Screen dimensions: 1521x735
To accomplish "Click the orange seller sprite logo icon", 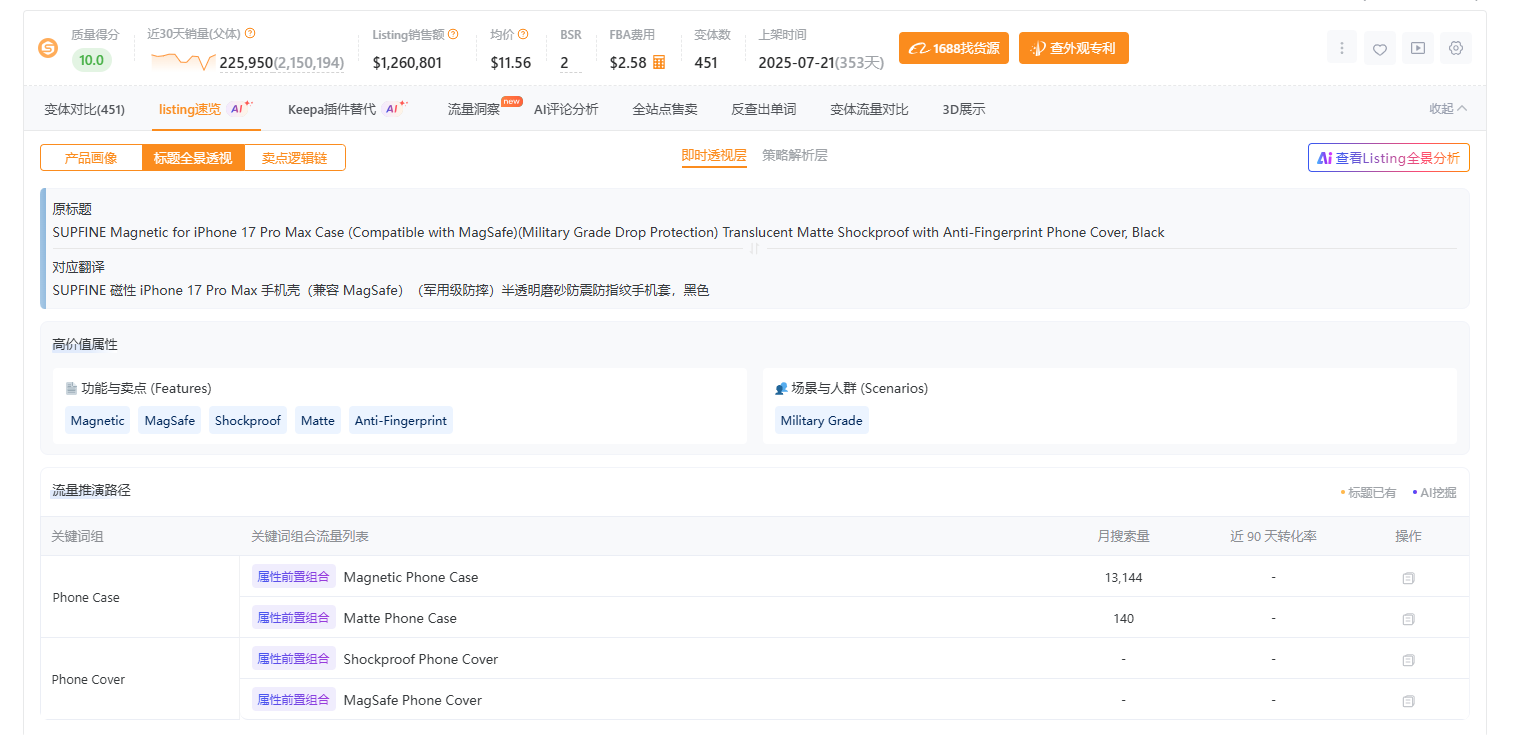I will coord(48,48).
